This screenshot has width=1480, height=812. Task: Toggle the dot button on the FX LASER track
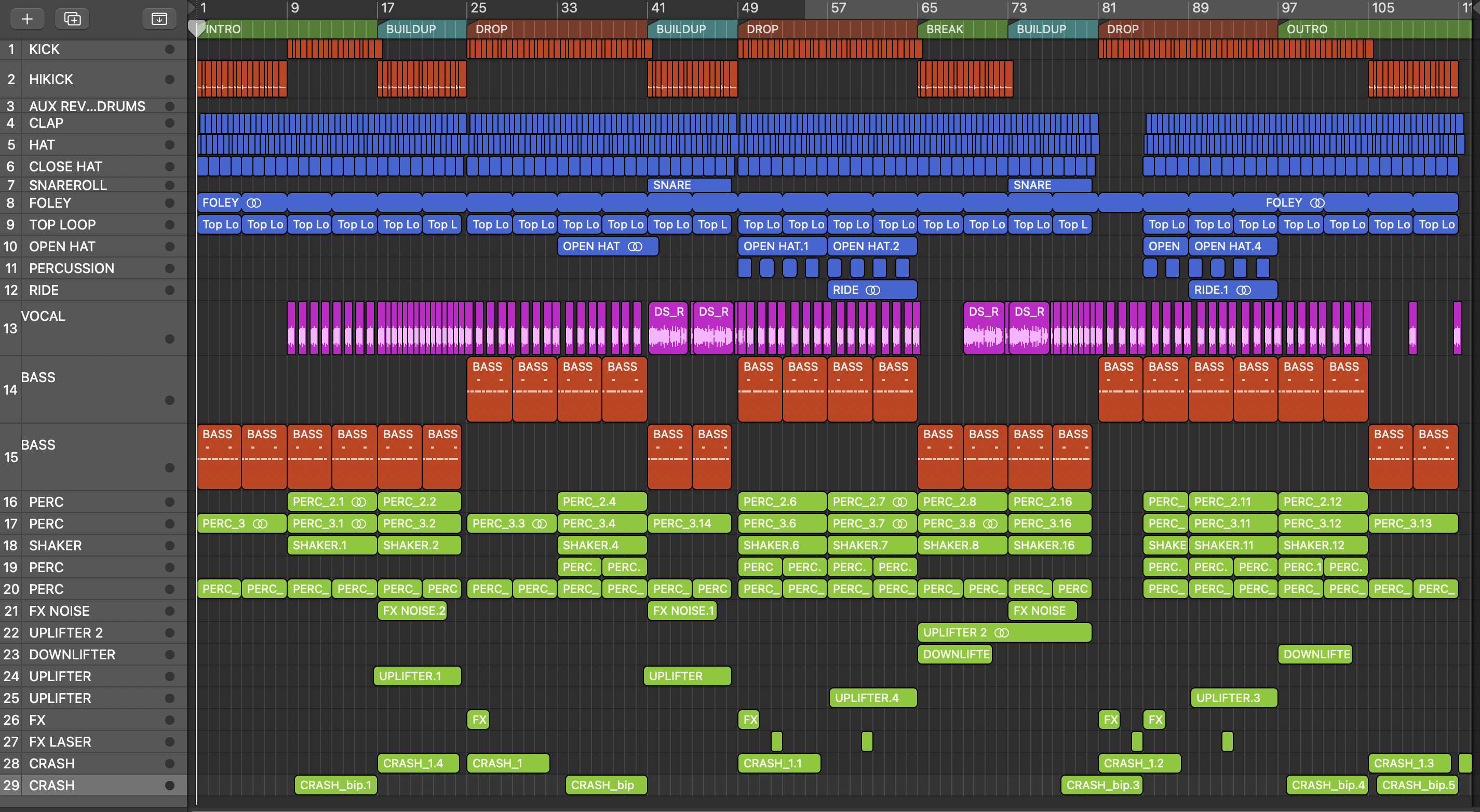click(x=169, y=742)
